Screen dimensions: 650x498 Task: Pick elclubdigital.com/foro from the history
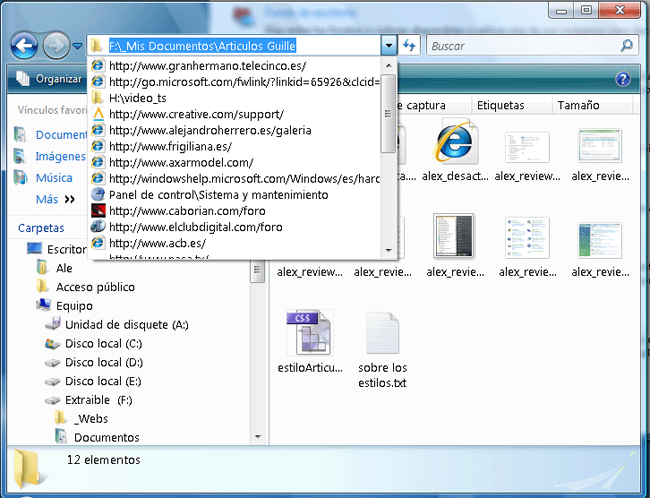tap(235, 228)
